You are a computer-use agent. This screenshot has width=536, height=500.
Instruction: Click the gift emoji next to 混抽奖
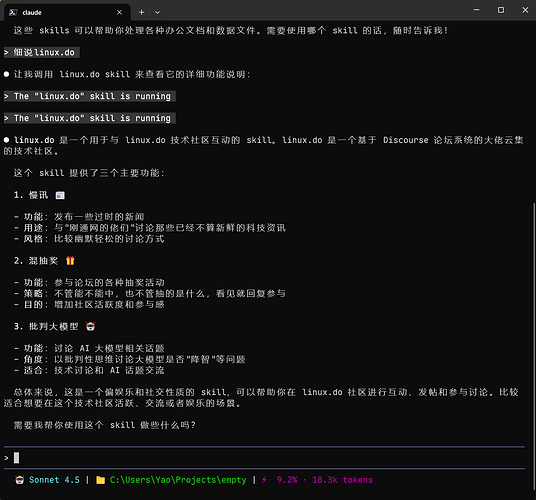tap(70, 261)
